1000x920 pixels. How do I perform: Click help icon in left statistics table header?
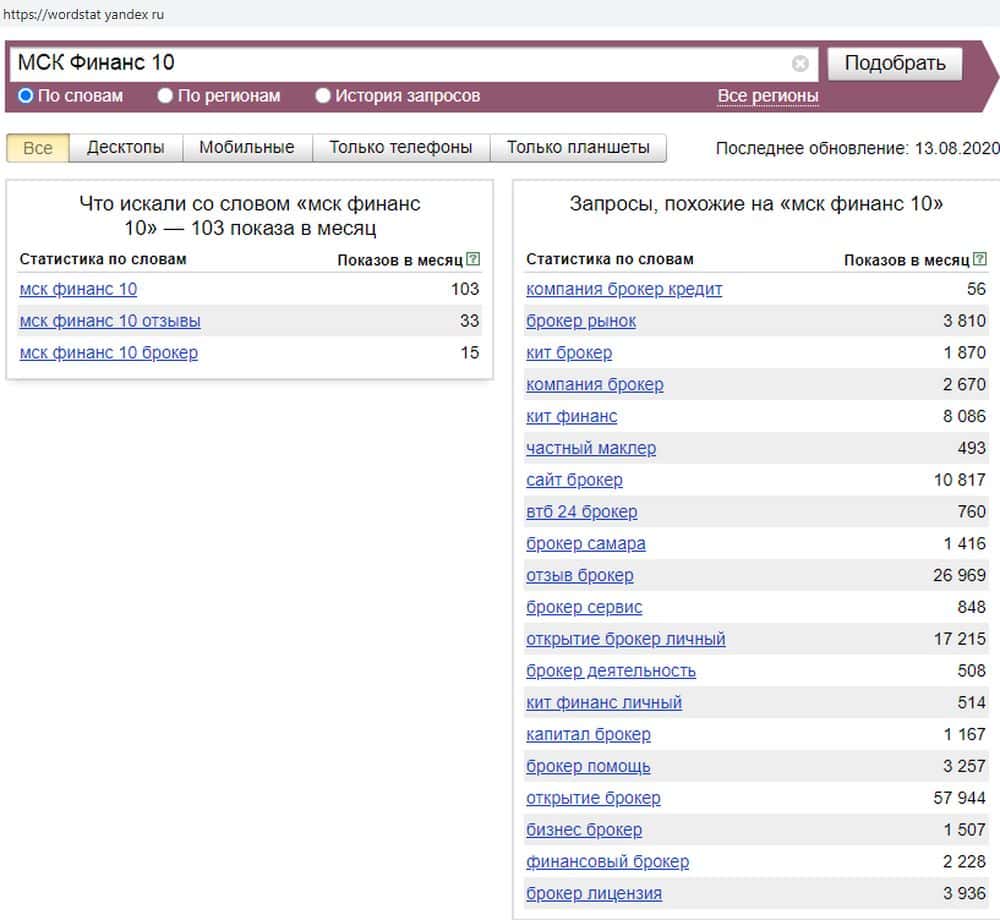473,260
